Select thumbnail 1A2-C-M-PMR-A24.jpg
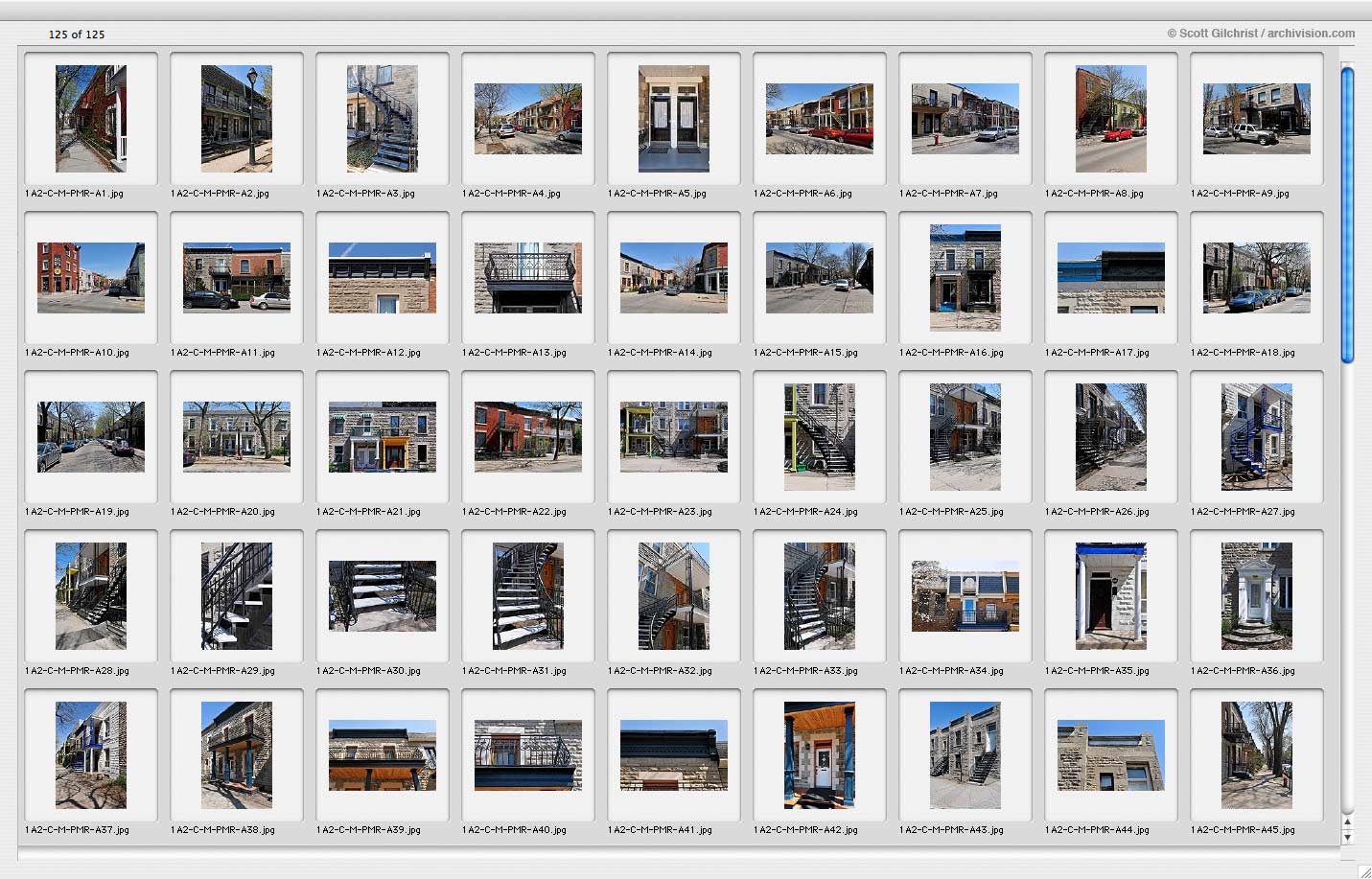The width and height of the screenshot is (1372, 879). click(x=820, y=437)
